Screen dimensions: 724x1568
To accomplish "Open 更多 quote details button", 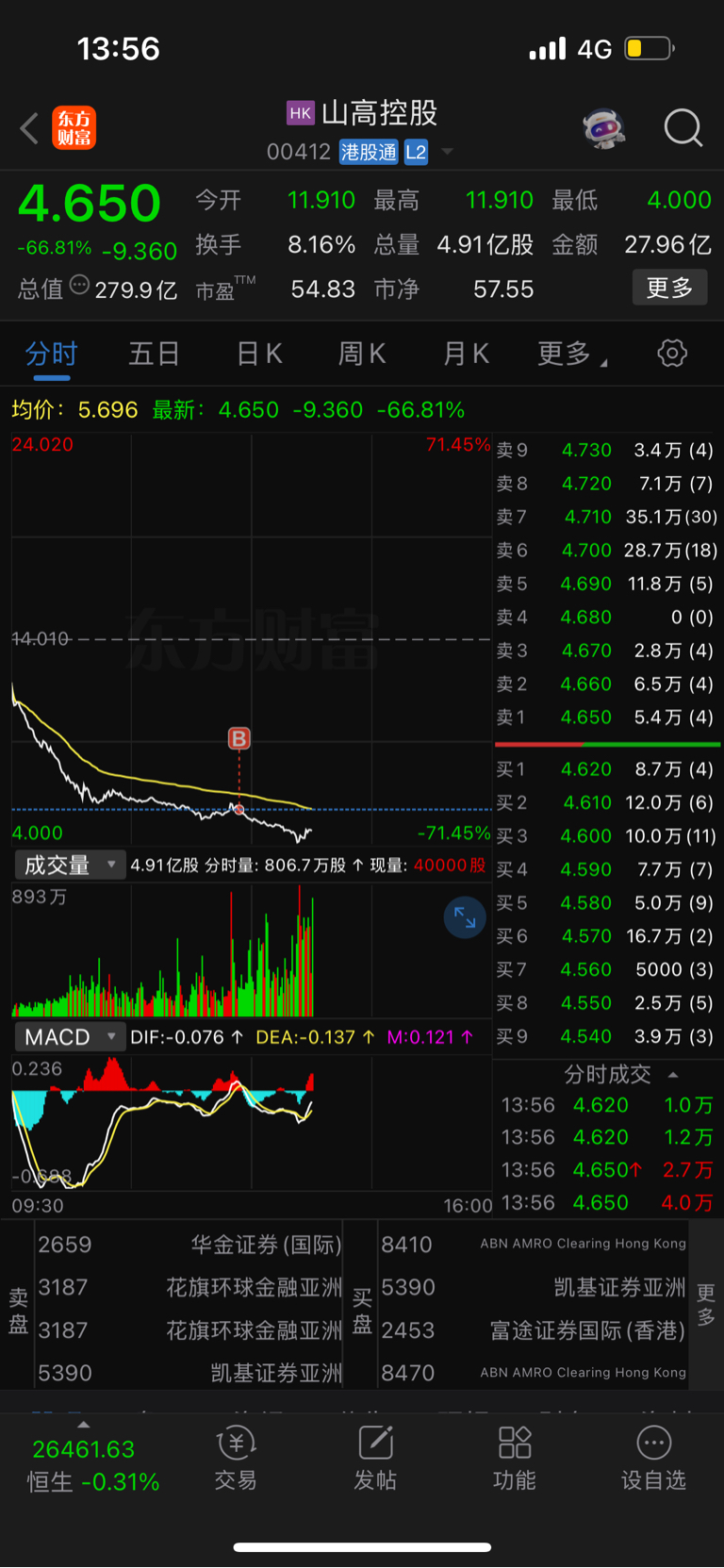I will [669, 288].
